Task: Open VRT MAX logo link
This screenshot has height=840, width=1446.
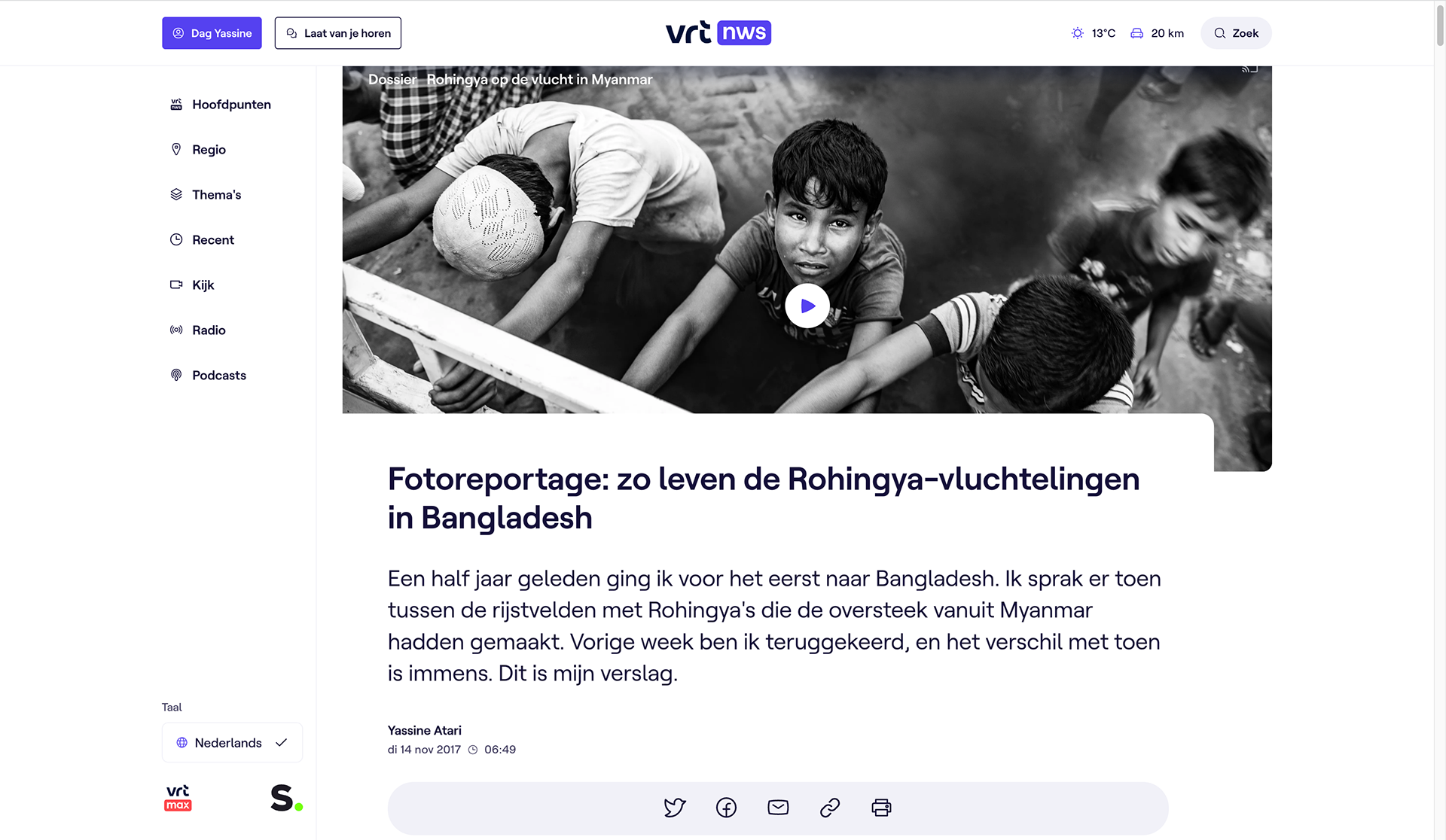Action: (x=178, y=798)
